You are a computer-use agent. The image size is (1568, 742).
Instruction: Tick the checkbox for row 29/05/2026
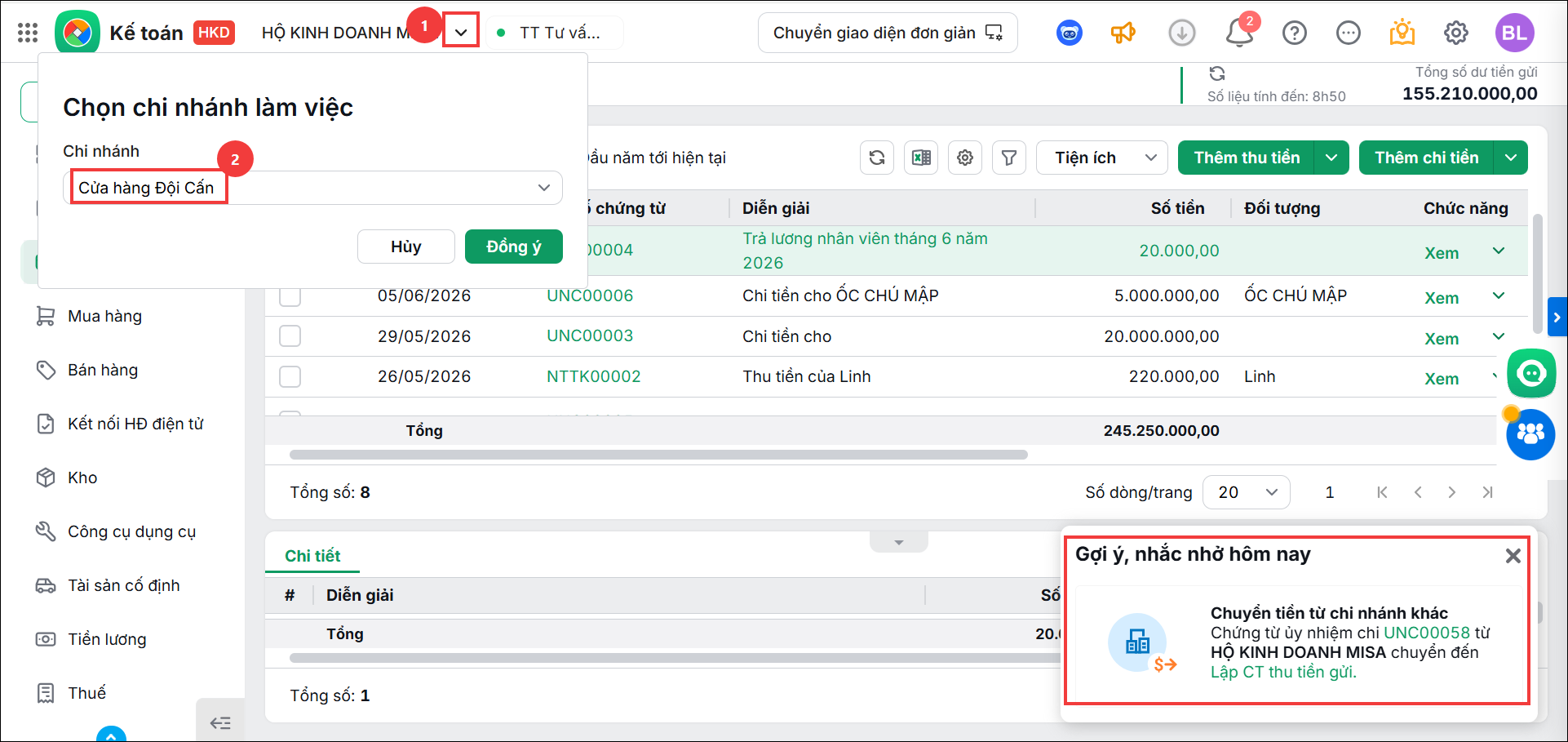[290, 336]
